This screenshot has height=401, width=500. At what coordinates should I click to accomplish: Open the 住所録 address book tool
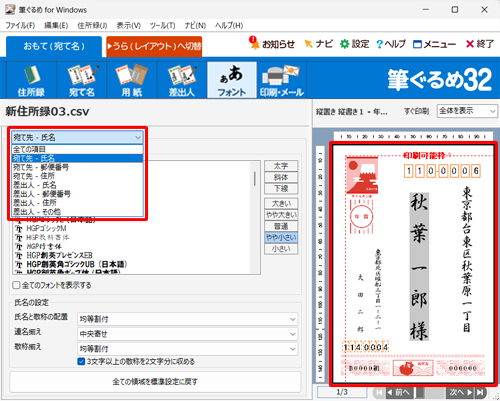31,80
